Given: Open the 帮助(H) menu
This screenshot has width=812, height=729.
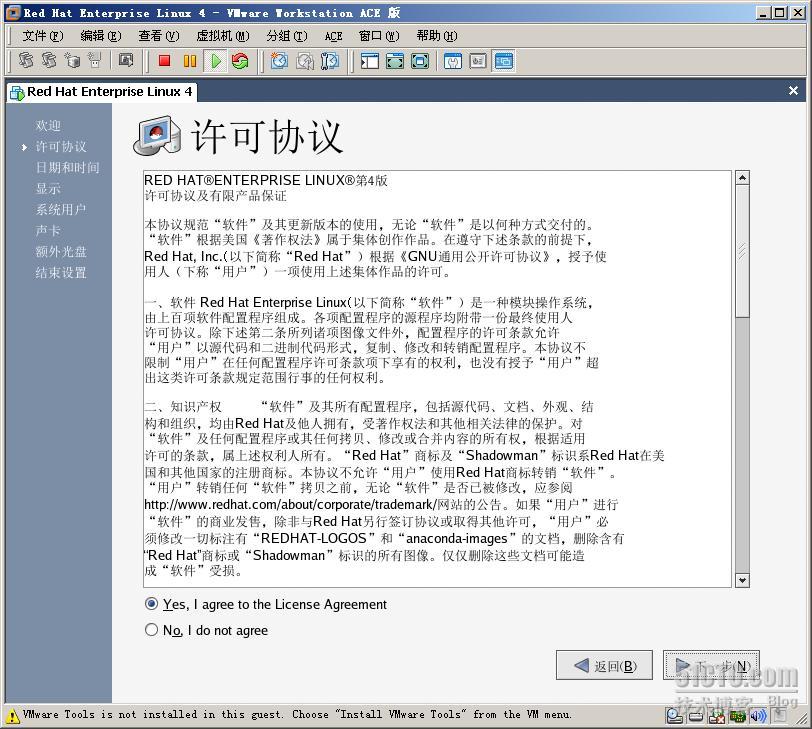Looking at the screenshot, I should click(x=437, y=36).
